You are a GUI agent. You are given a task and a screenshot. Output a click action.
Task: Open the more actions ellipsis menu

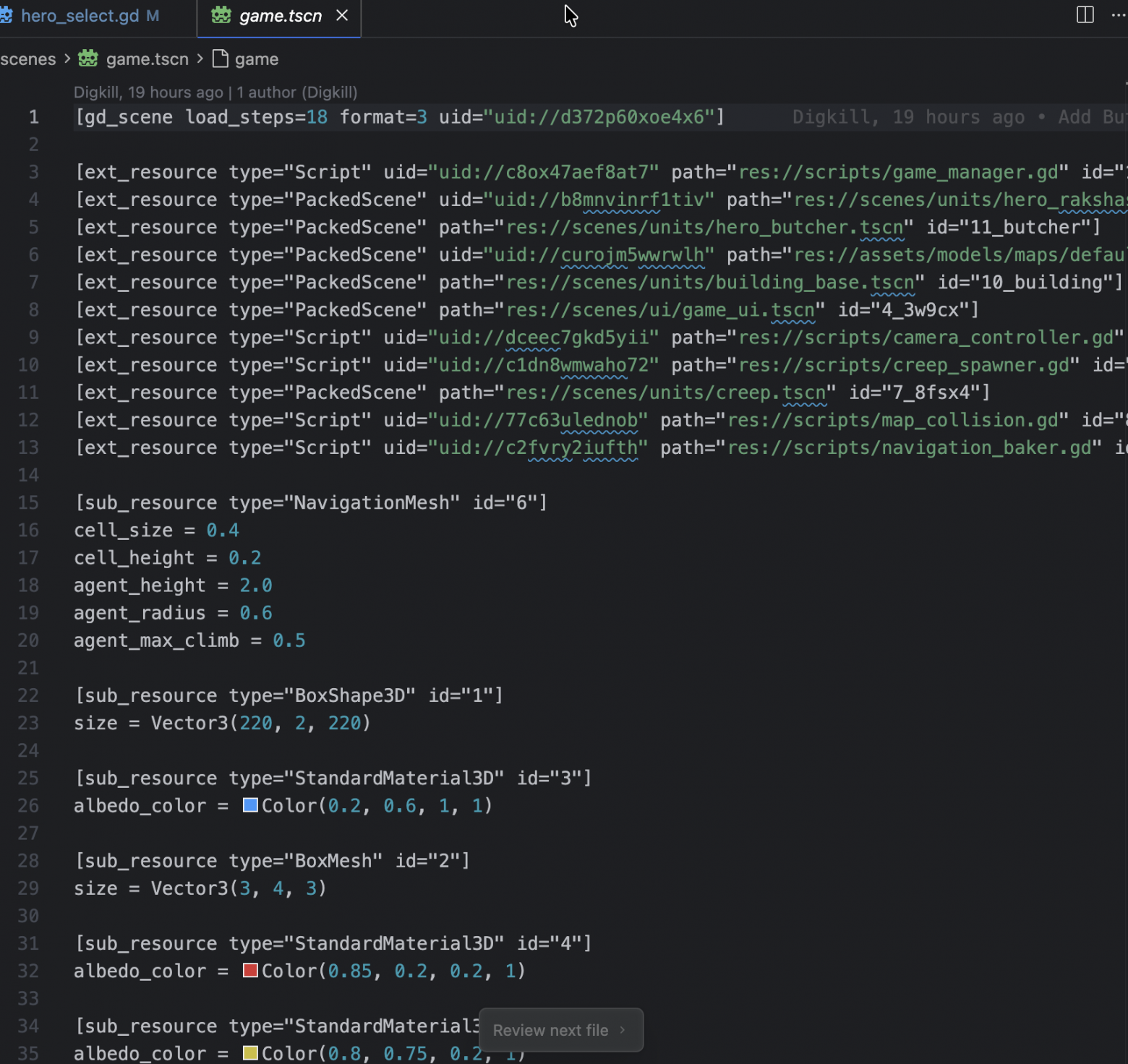1118,15
